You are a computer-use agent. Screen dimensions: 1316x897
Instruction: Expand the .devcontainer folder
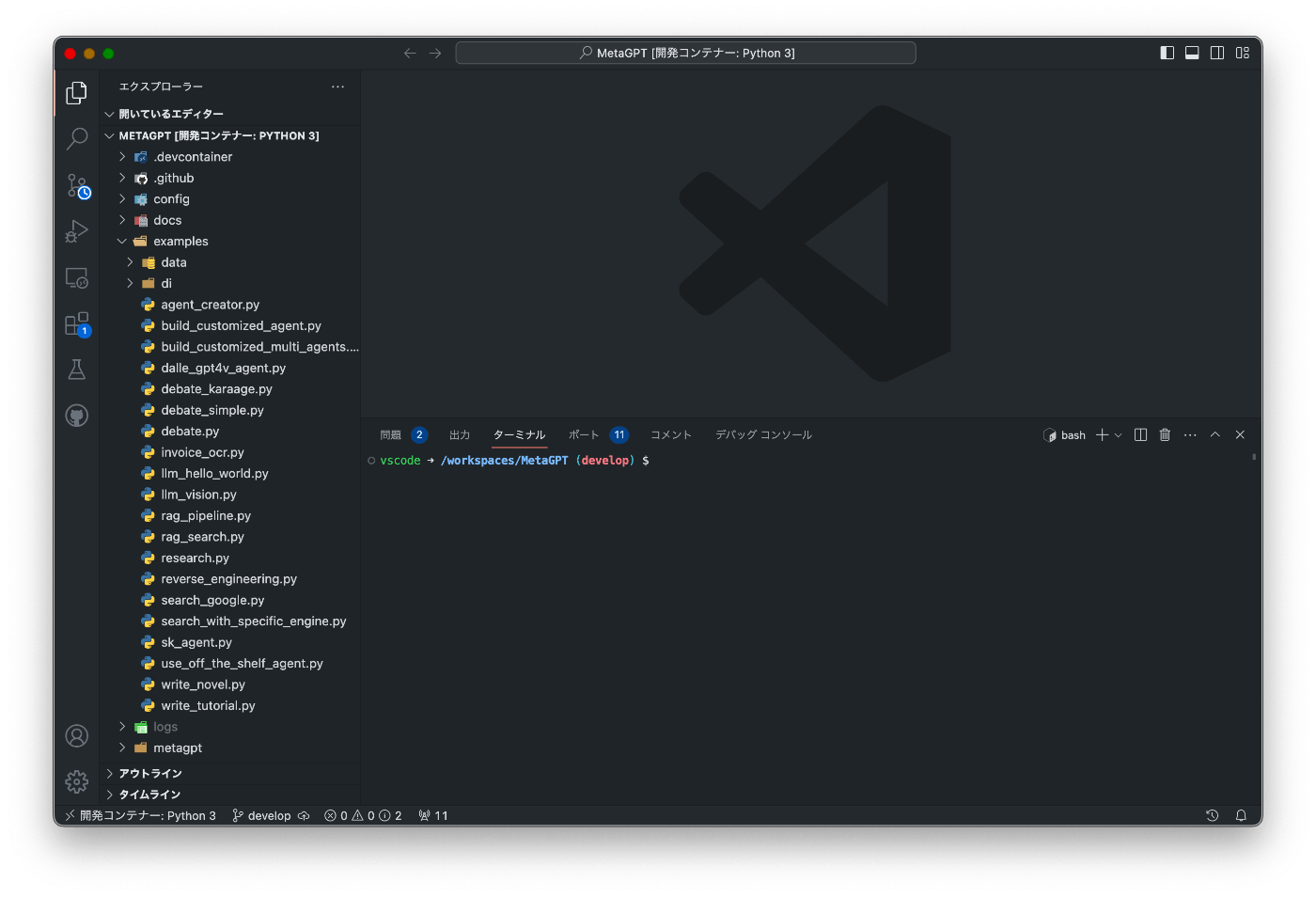230,157
